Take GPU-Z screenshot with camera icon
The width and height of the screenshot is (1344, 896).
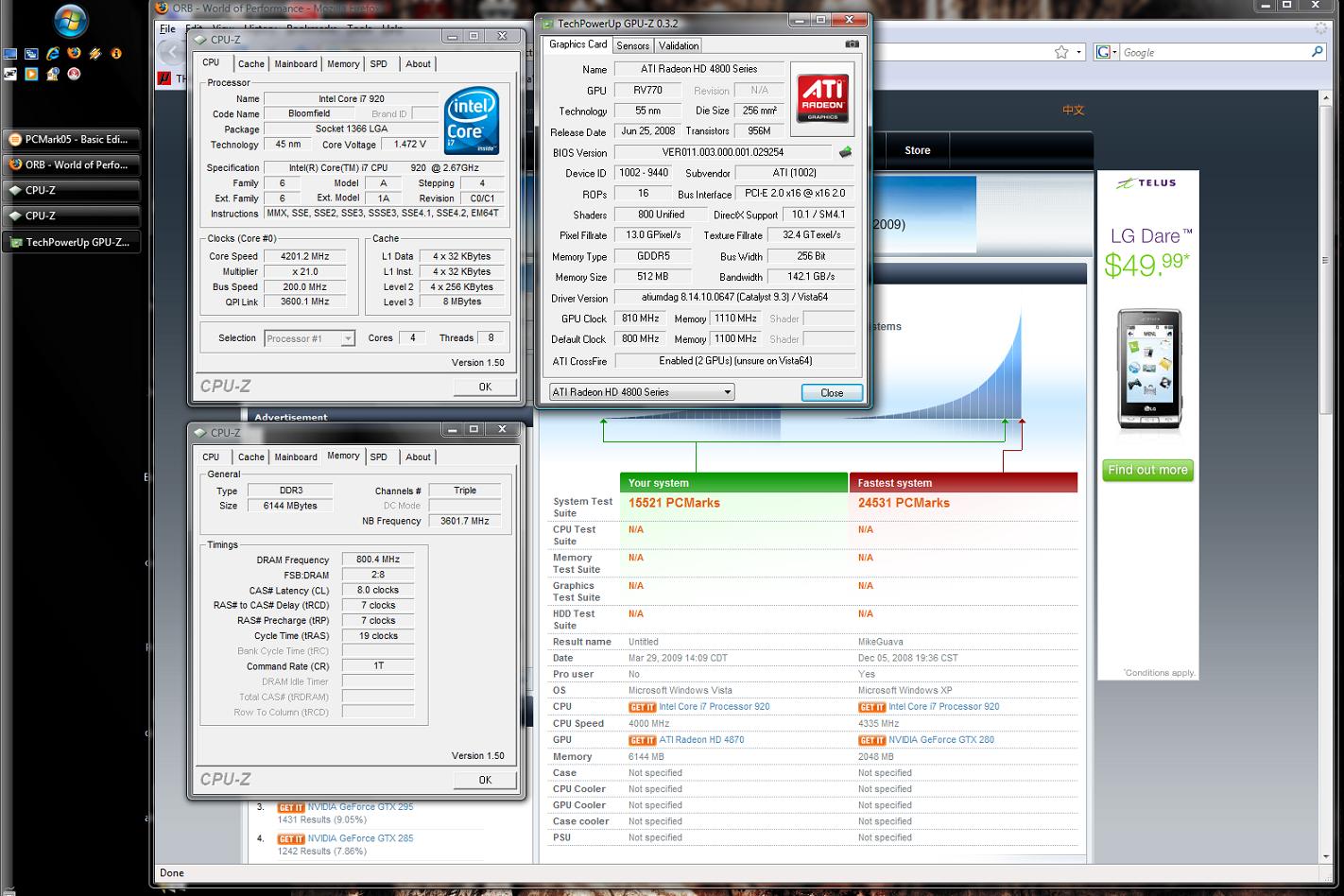(852, 43)
